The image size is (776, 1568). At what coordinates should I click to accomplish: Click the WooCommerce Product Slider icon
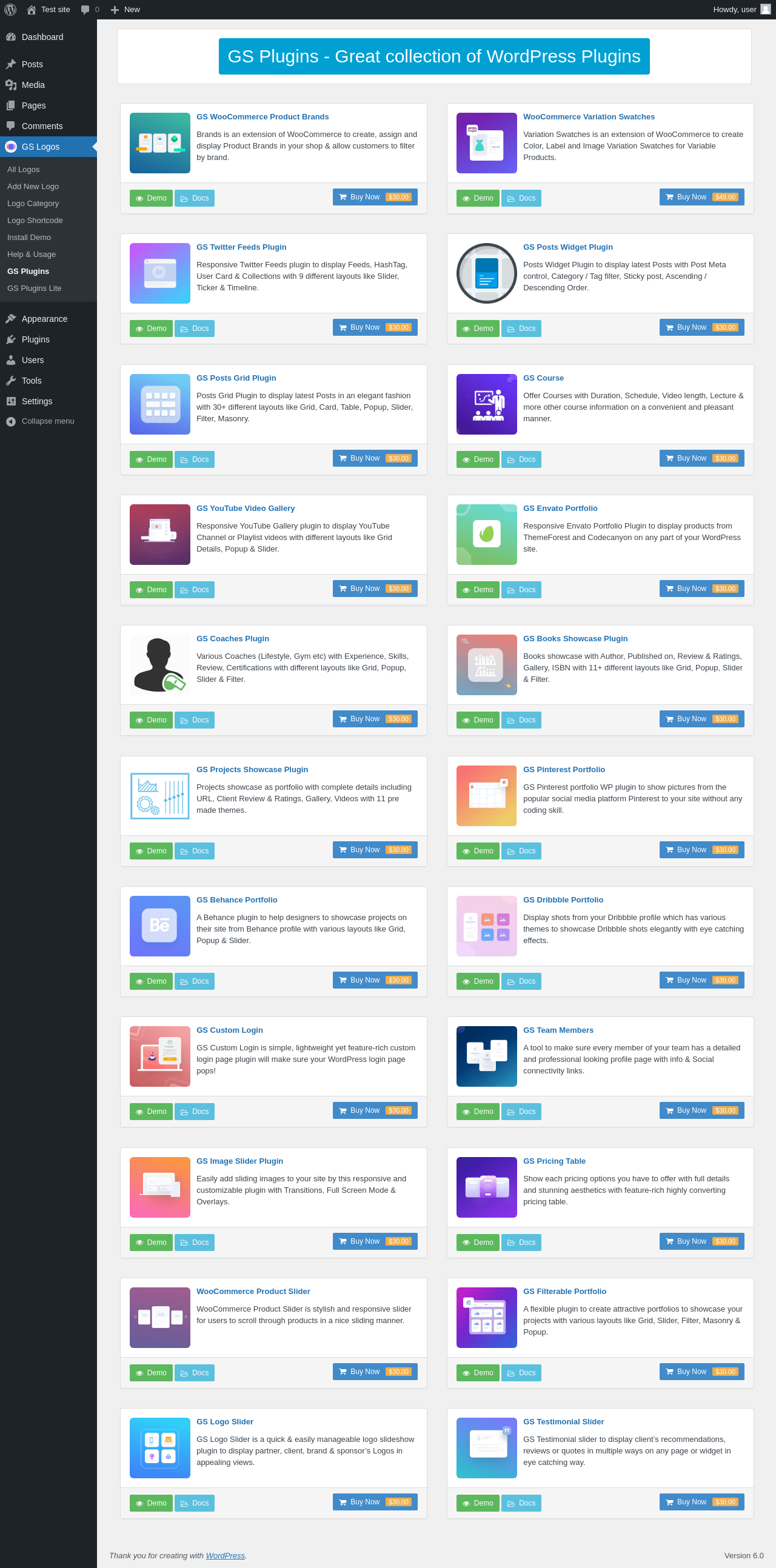pos(160,1318)
